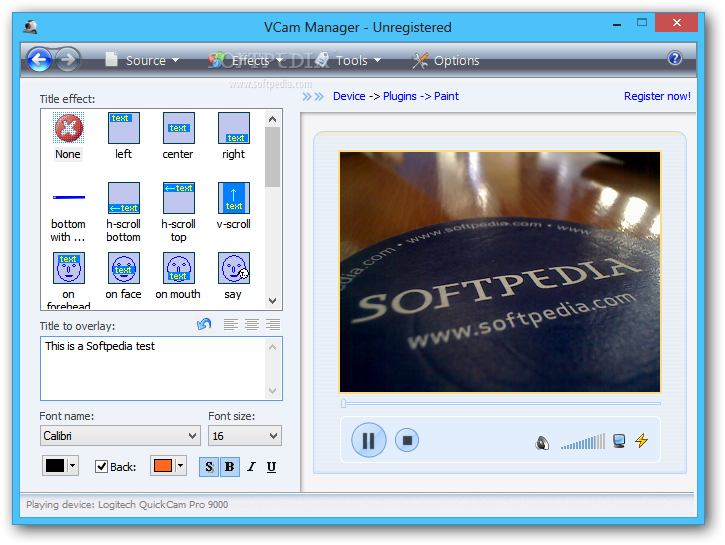Click the title text box scroll down arrow
The image size is (725, 545).
273,391
